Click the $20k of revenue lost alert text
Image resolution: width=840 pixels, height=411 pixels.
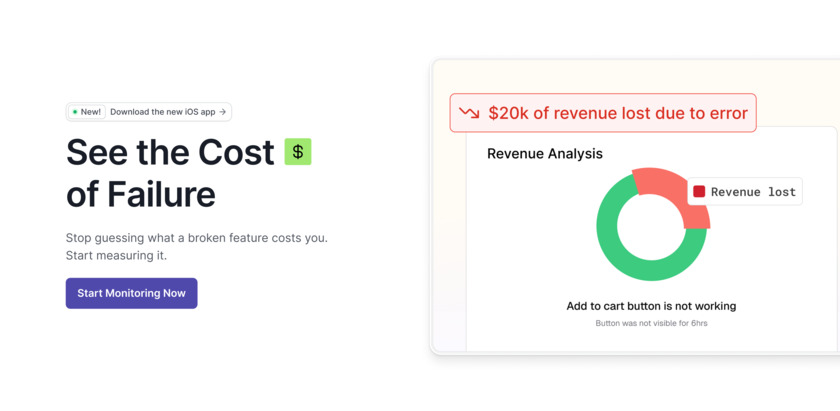click(x=617, y=113)
